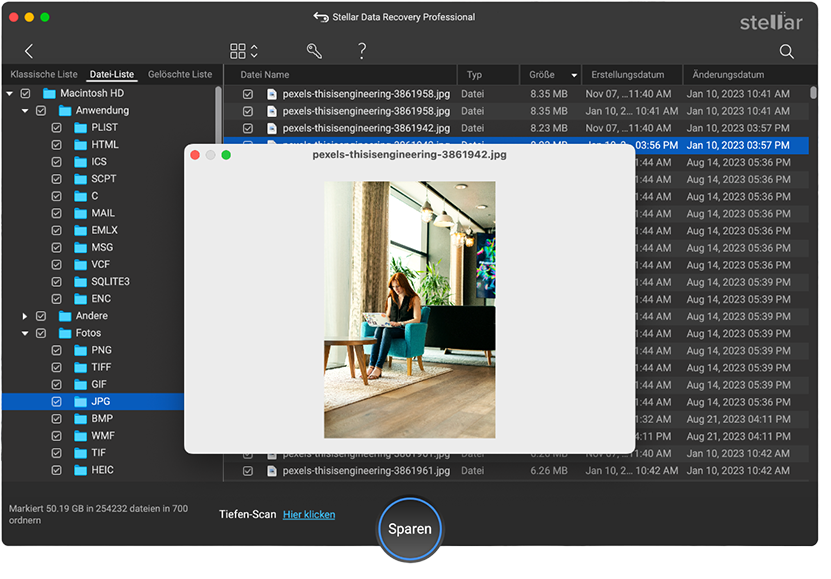Open the wrench settings tool

coord(314,51)
